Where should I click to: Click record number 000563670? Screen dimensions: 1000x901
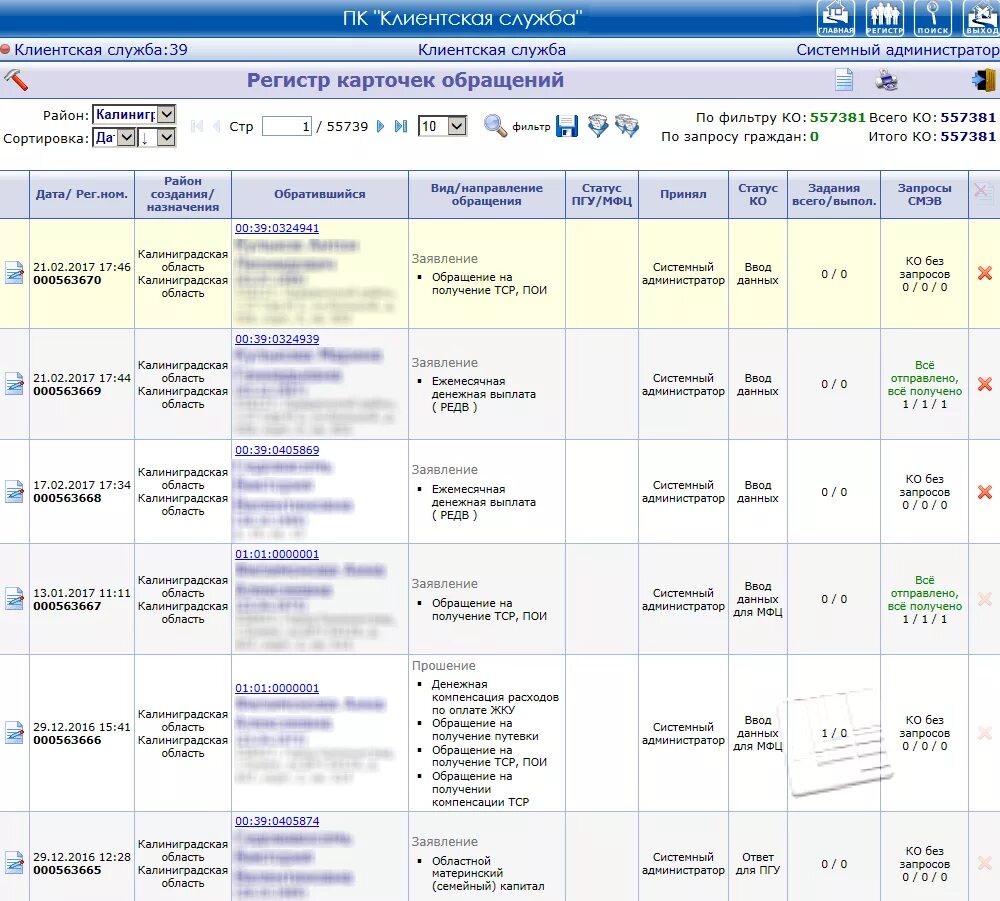pos(67,280)
